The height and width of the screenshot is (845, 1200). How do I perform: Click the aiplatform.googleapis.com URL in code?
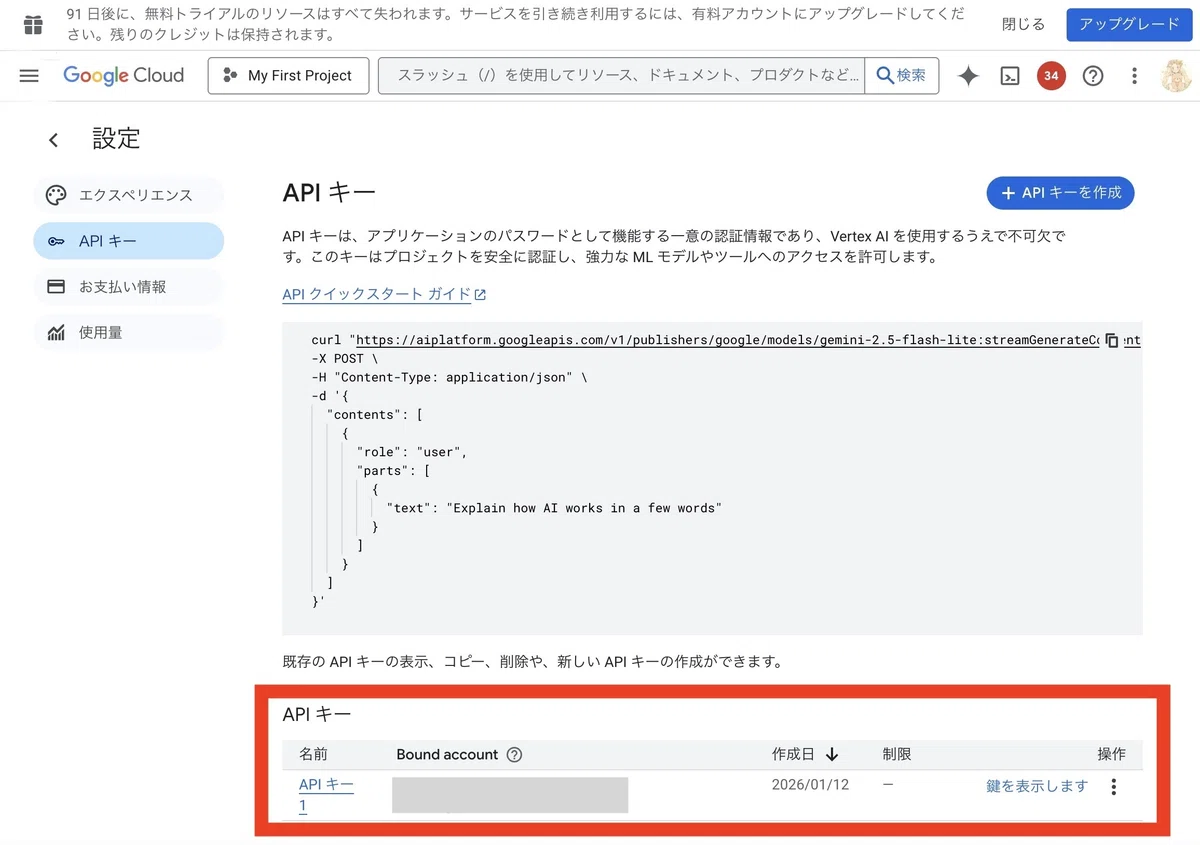[728, 340]
